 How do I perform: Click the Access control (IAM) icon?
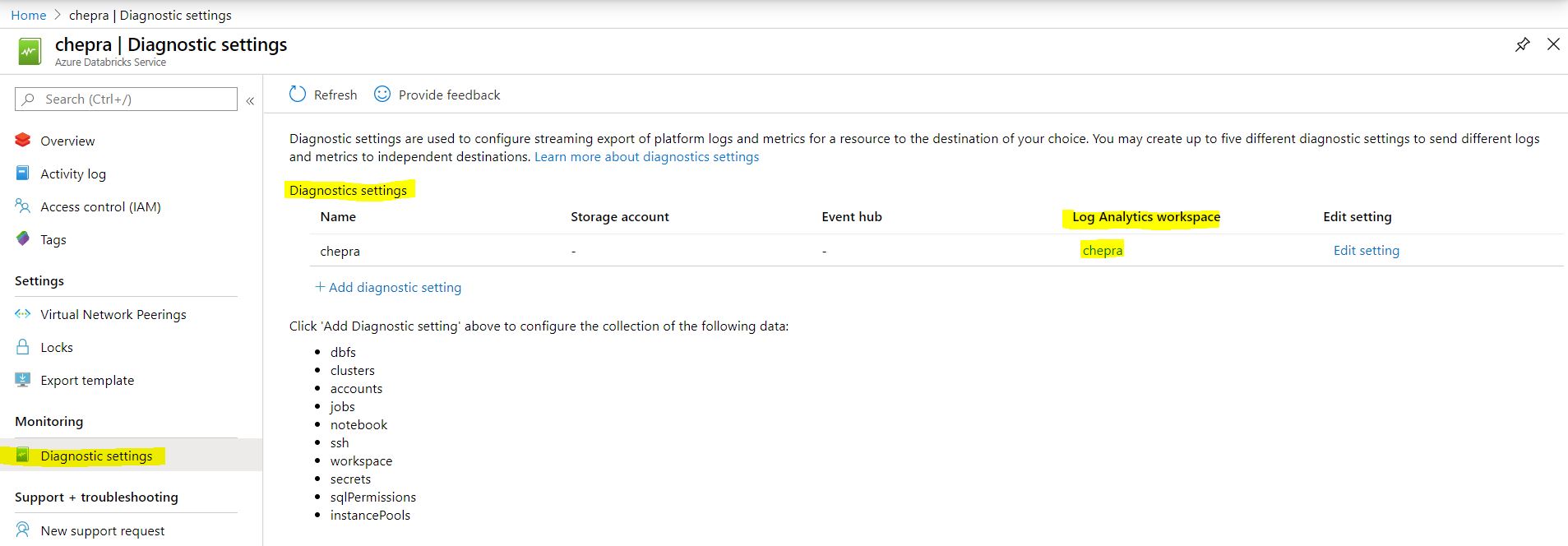pos(23,206)
